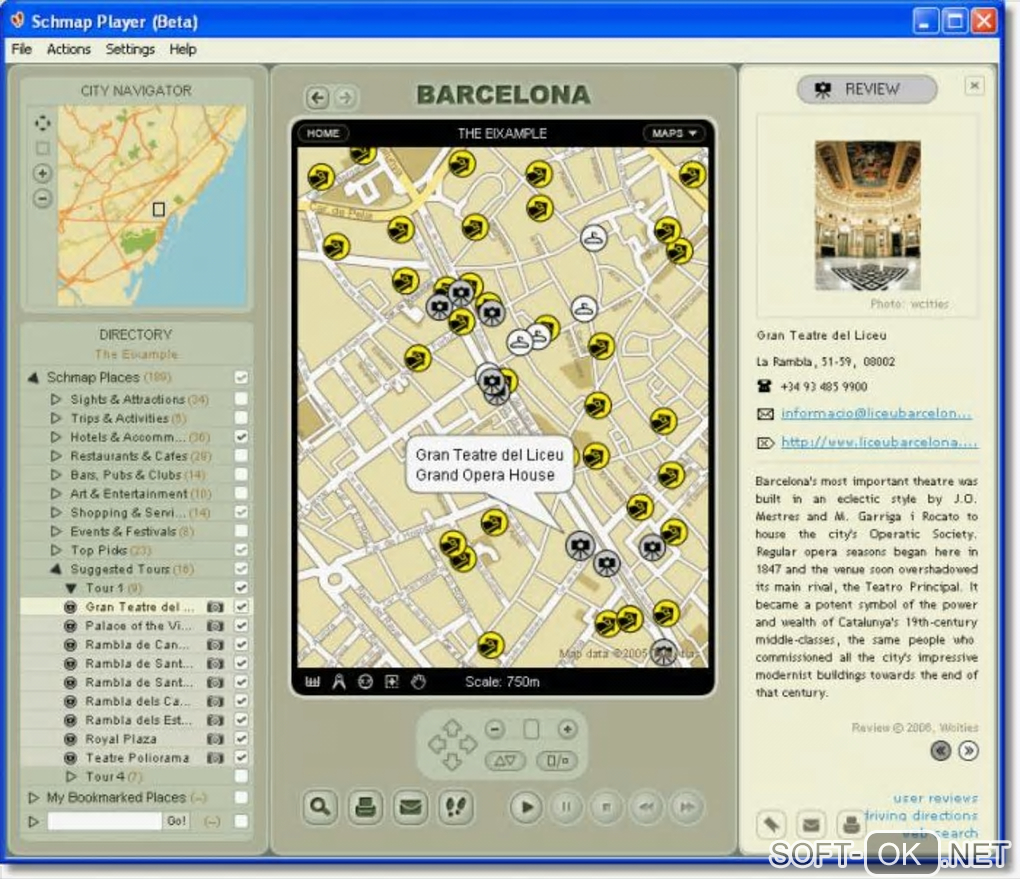Stop the tour playback
Image resolution: width=1020 pixels, height=879 pixels.
click(x=606, y=807)
